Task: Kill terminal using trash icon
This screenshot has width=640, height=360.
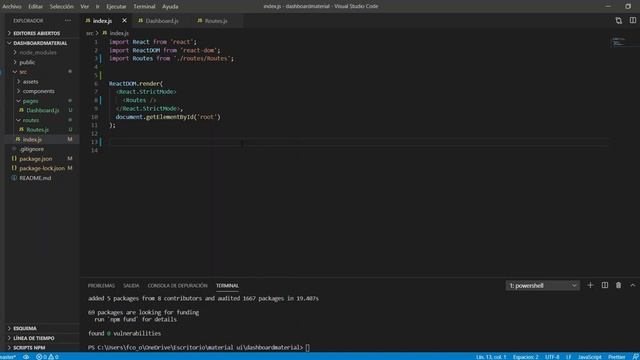Action: coord(618,285)
